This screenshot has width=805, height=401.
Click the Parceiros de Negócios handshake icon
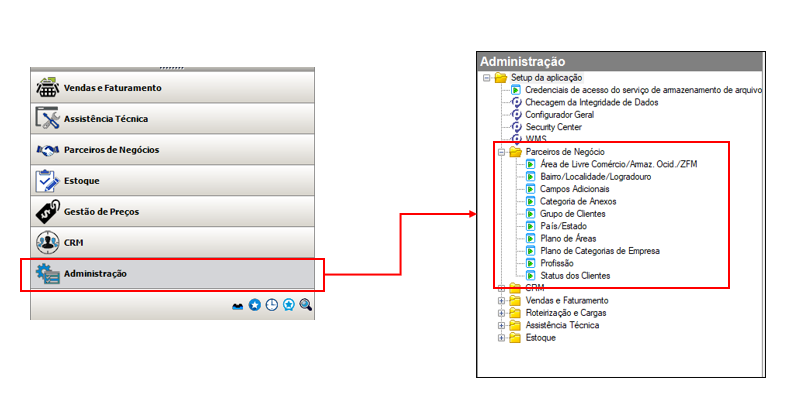tap(48, 149)
